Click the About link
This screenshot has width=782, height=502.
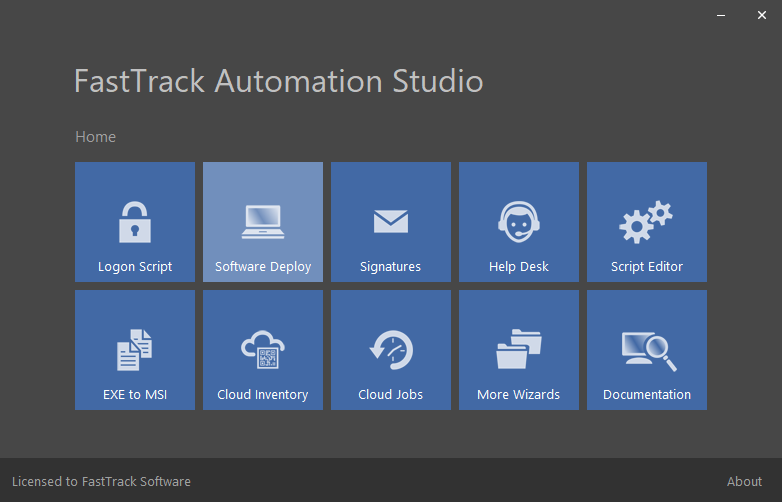pyautogui.click(x=744, y=482)
